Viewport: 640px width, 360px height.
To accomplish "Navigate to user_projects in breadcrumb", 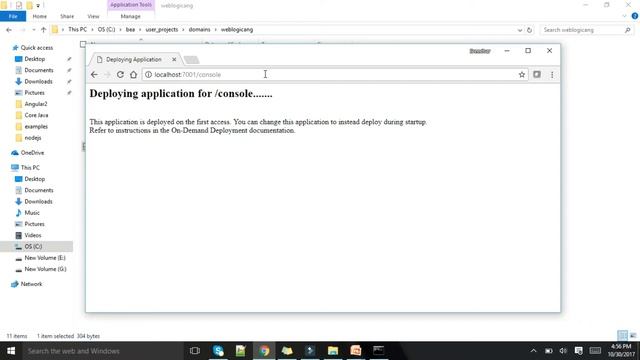I will tap(162, 30).
